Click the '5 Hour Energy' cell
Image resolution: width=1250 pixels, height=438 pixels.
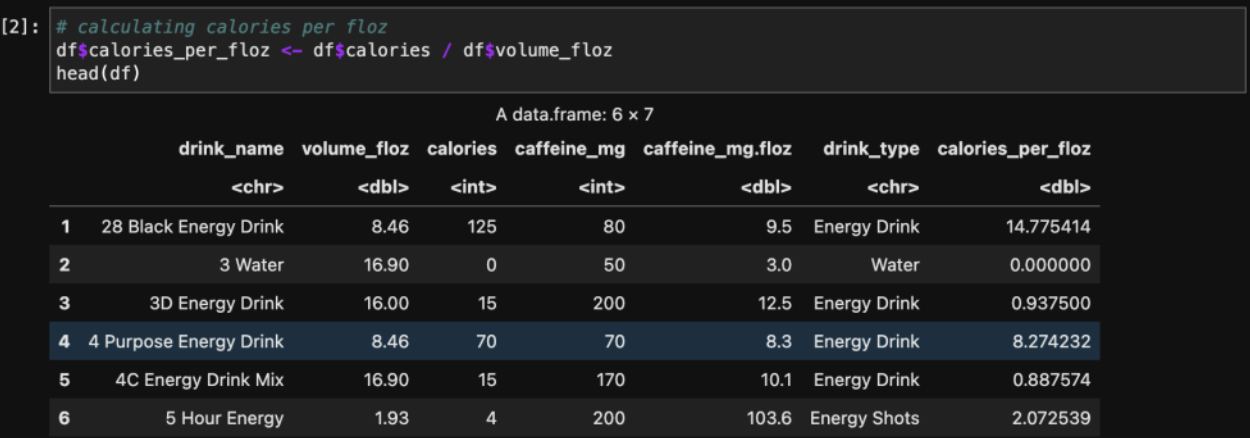225,419
